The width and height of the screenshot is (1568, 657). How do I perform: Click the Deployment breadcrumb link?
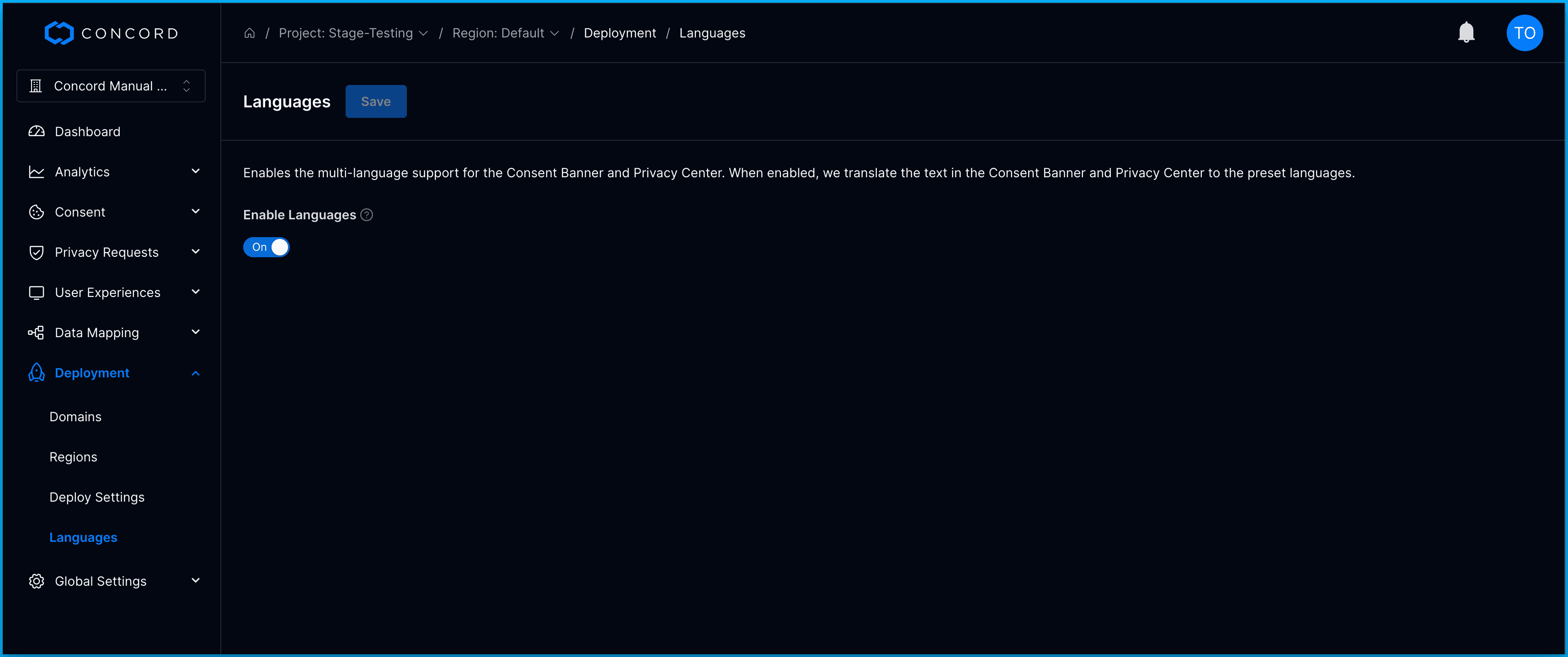pos(619,33)
